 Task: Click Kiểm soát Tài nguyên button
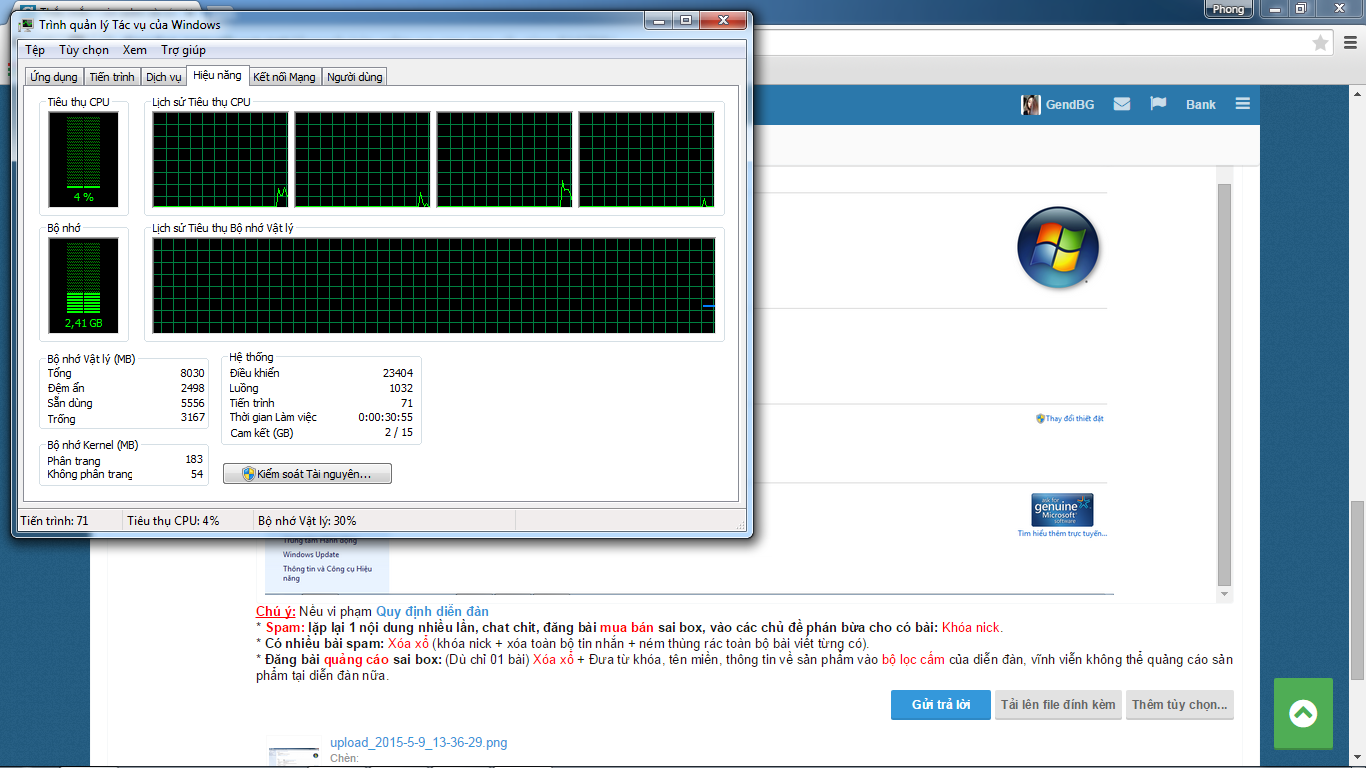(307, 474)
